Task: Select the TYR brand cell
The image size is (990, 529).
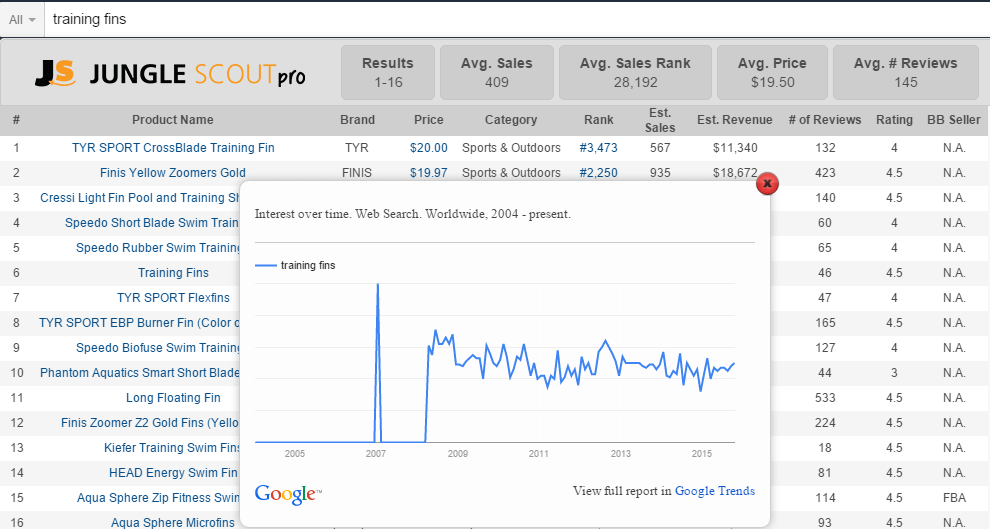Action: pos(357,148)
